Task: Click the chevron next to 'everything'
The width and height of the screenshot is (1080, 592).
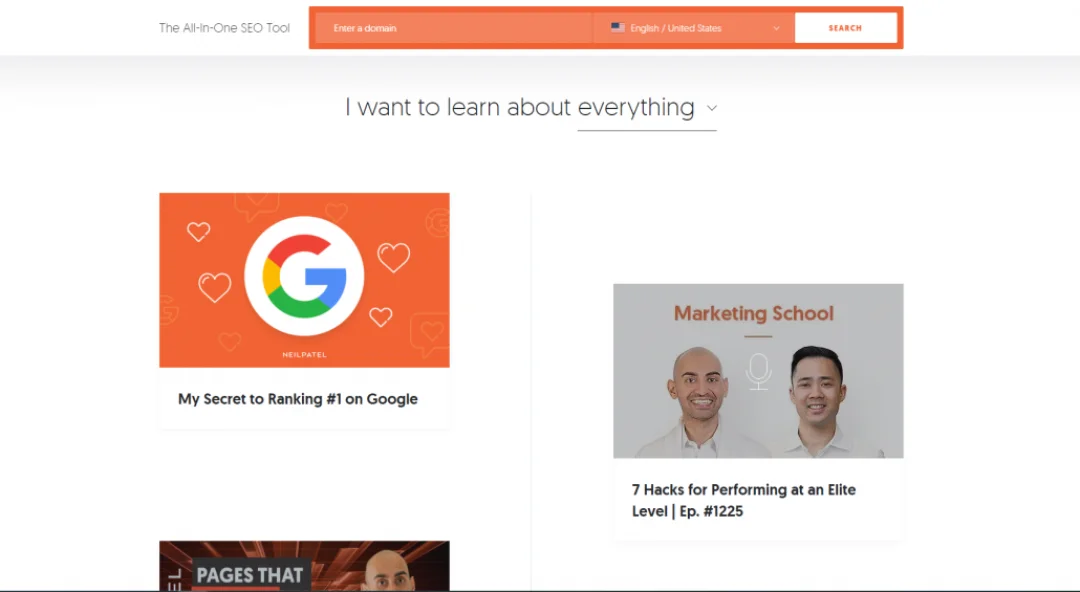Action: point(712,108)
